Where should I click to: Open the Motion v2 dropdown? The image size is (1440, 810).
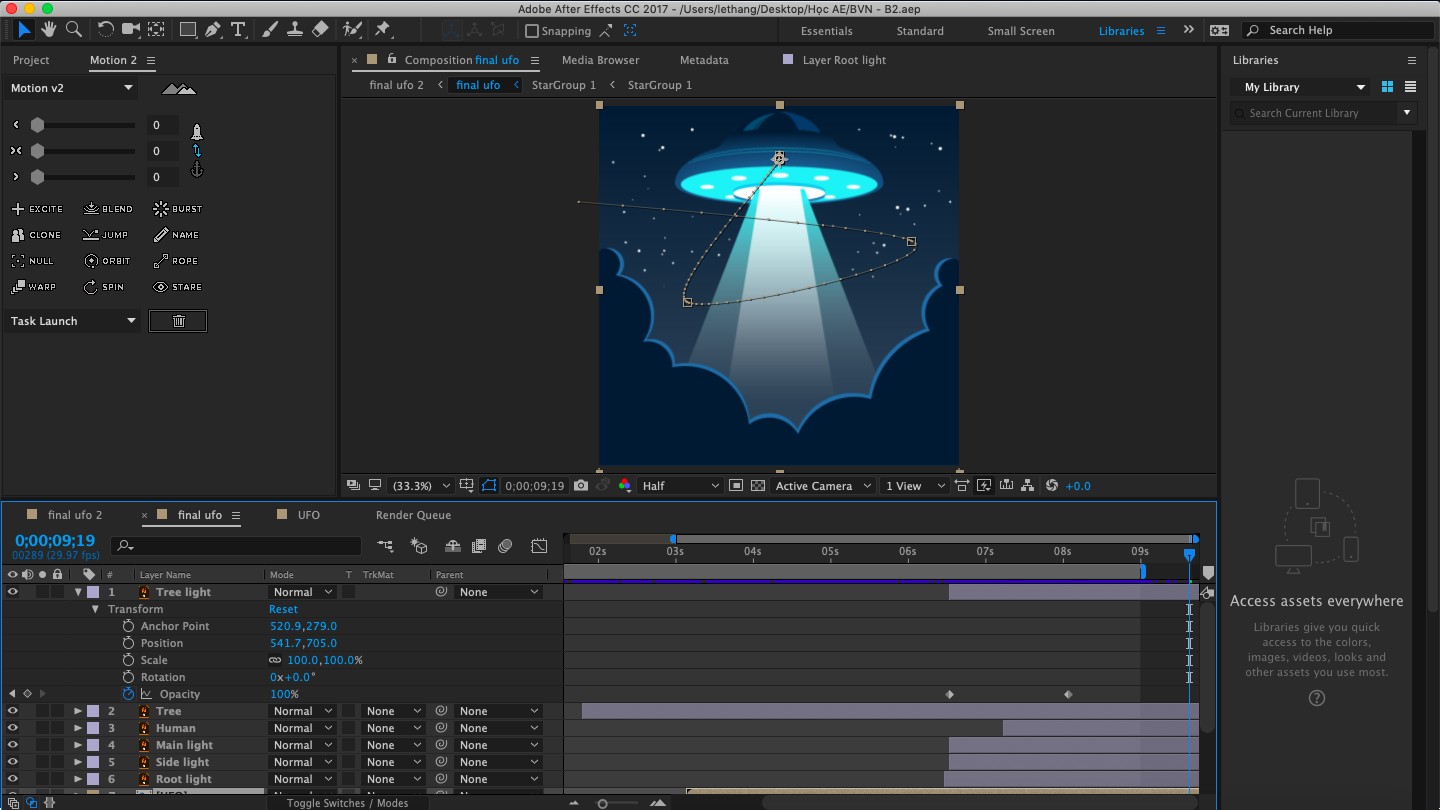(71, 88)
